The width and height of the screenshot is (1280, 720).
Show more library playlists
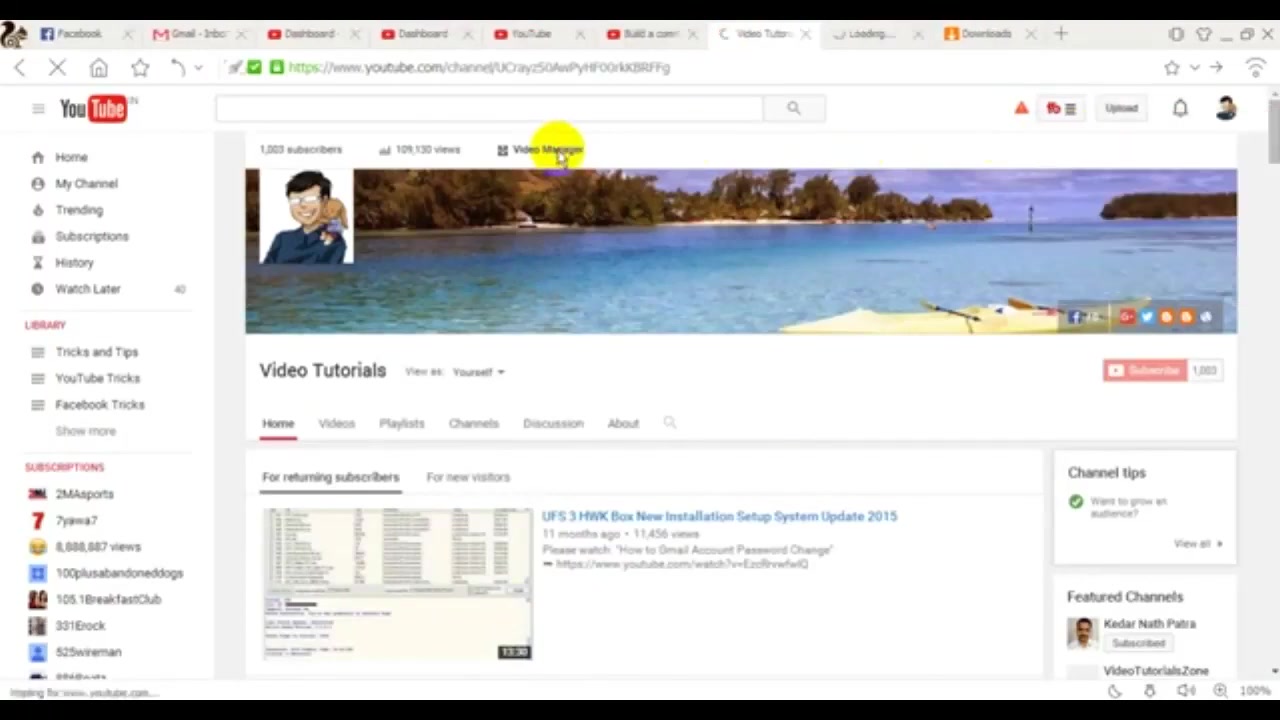click(x=86, y=431)
